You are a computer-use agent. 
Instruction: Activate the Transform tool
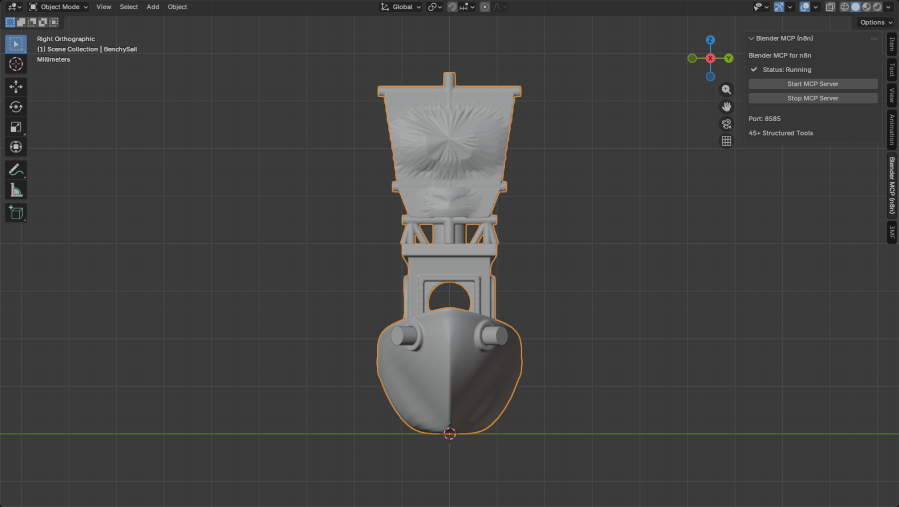(x=15, y=147)
